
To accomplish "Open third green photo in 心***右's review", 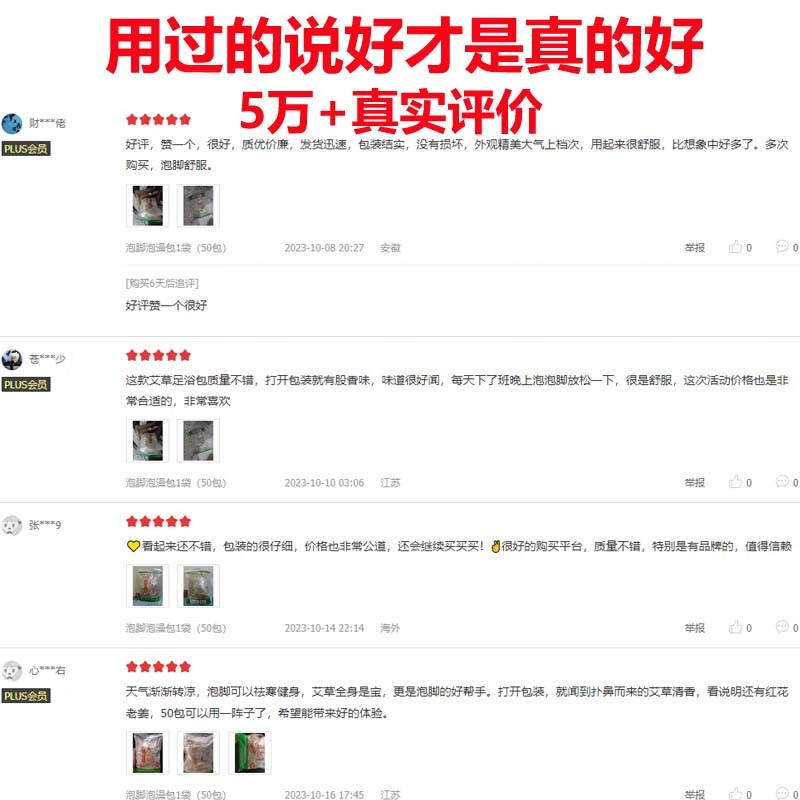I will 249,753.
